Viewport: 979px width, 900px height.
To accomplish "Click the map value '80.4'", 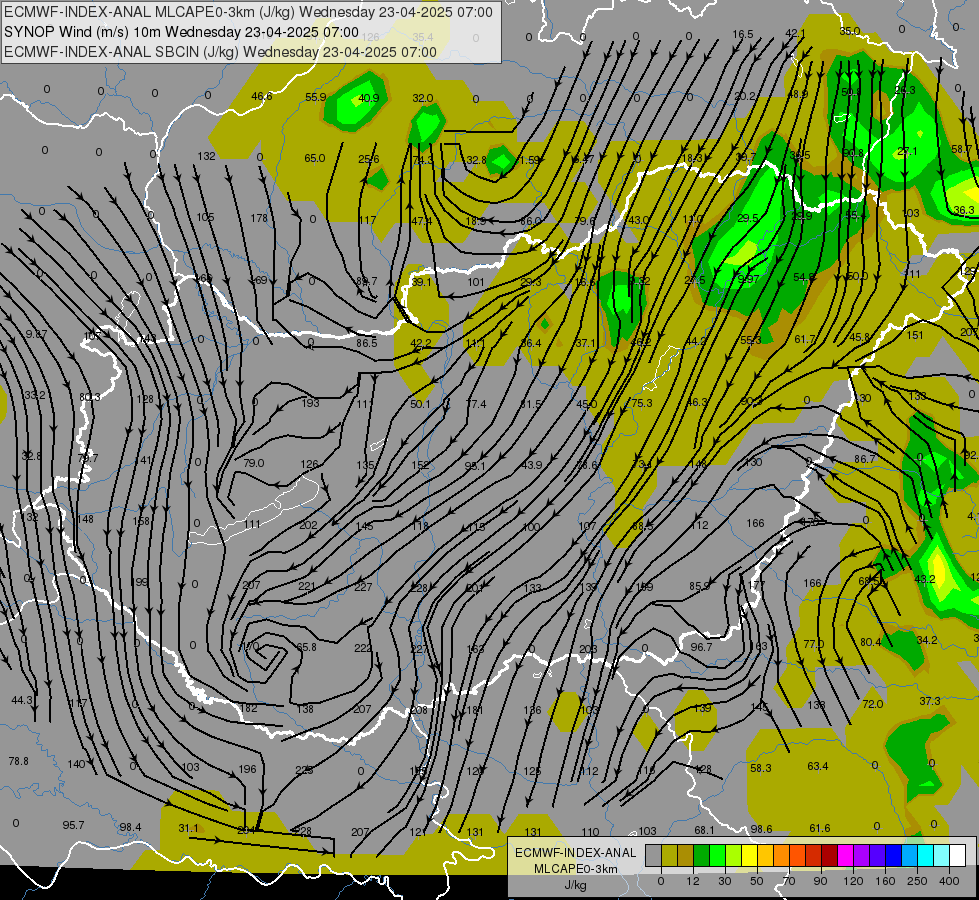I will click(870, 642).
